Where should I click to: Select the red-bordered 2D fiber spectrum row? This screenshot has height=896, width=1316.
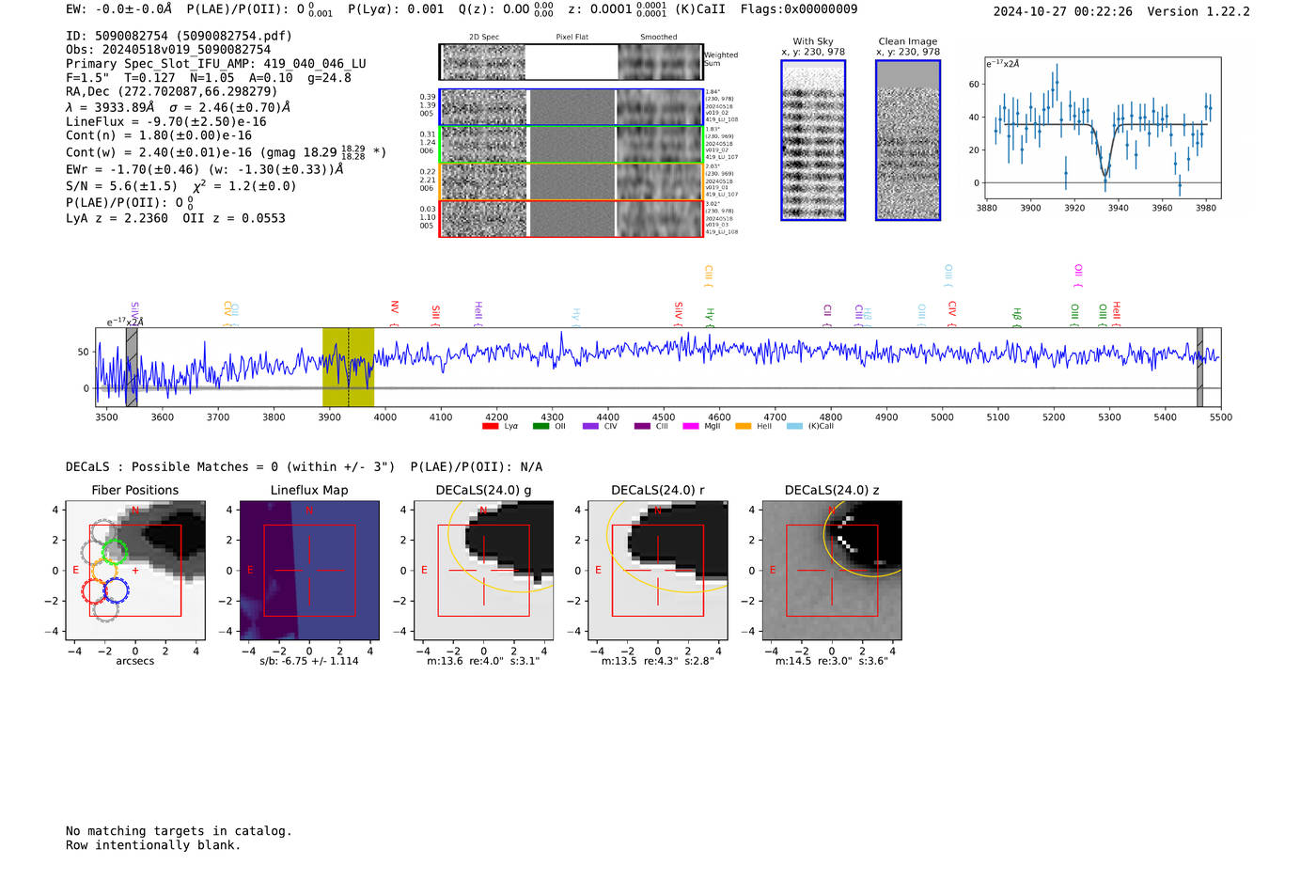572,218
